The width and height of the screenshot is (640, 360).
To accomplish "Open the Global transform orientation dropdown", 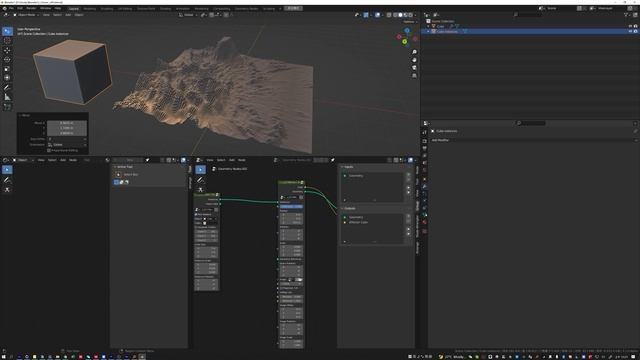I will coord(188,15).
